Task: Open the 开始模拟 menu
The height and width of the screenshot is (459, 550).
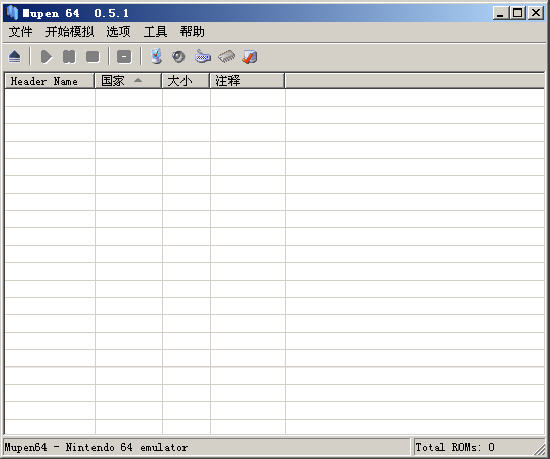Action: tap(69, 32)
